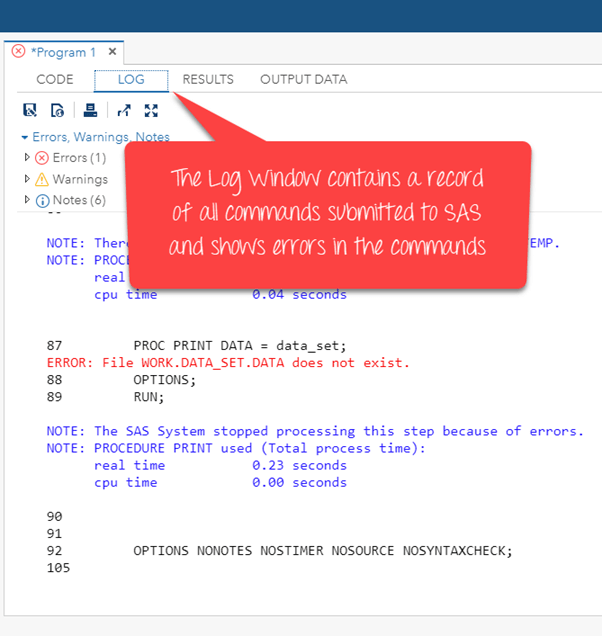Image resolution: width=602 pixels, height=636 pixels.
Task: Click the download log as HTML icon
Action: point(58,110)
